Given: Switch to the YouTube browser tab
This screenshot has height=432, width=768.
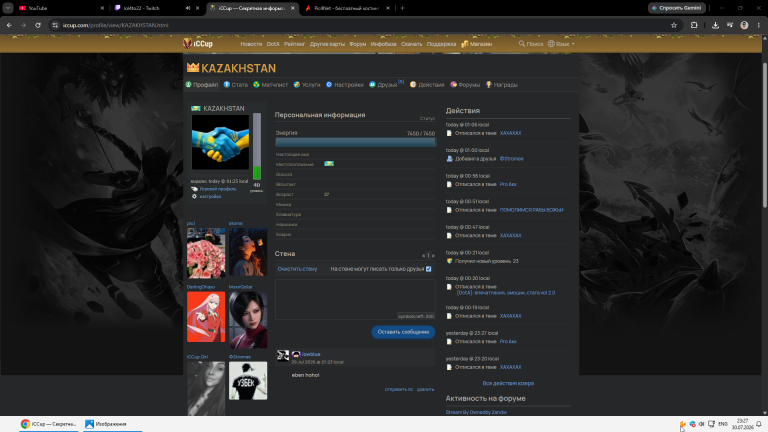Looking at the screenshot, I should coord(60,8).
